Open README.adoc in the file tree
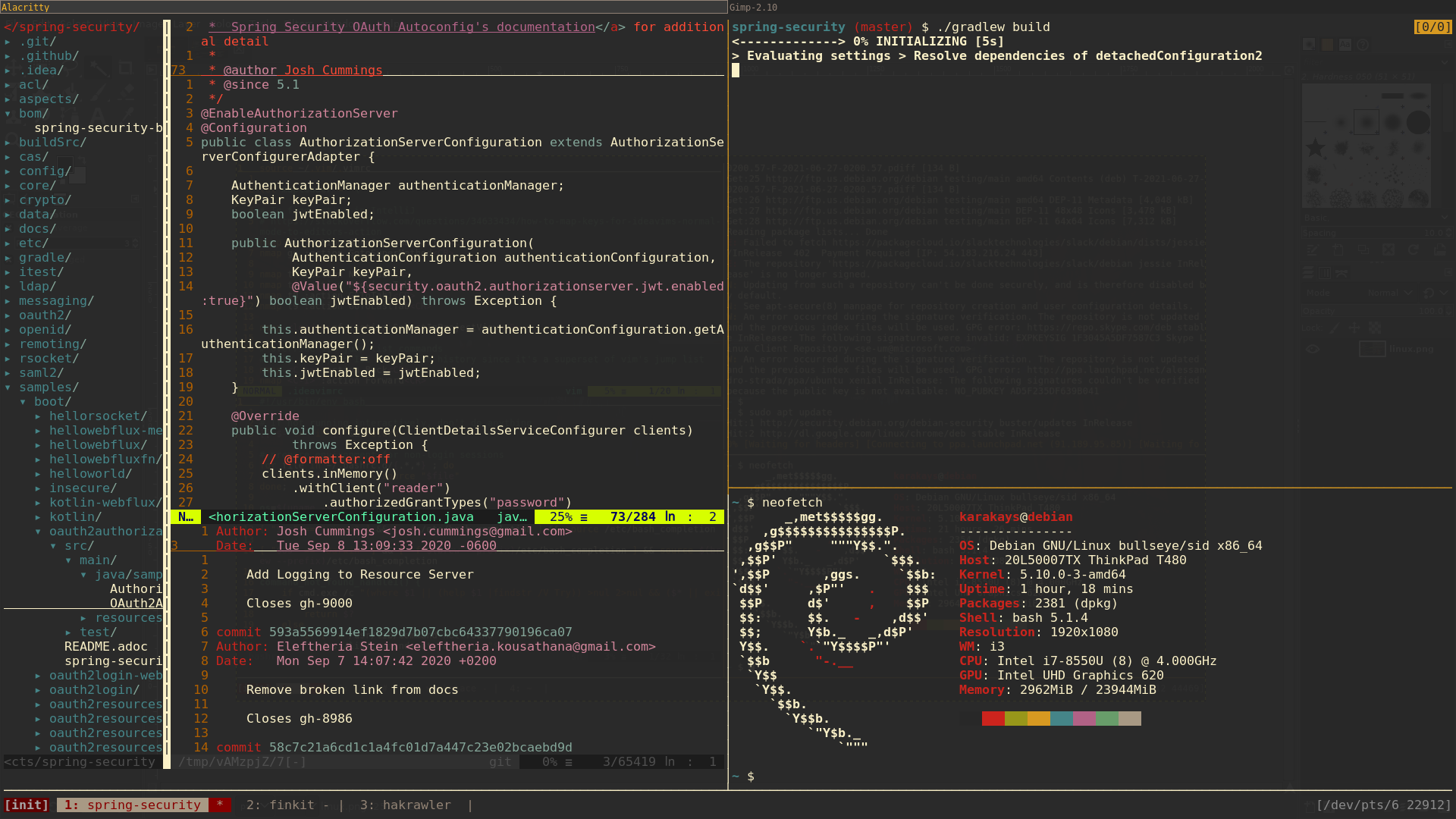Image resolution: width=1456 pixels, height=819 pixels. 106,647
